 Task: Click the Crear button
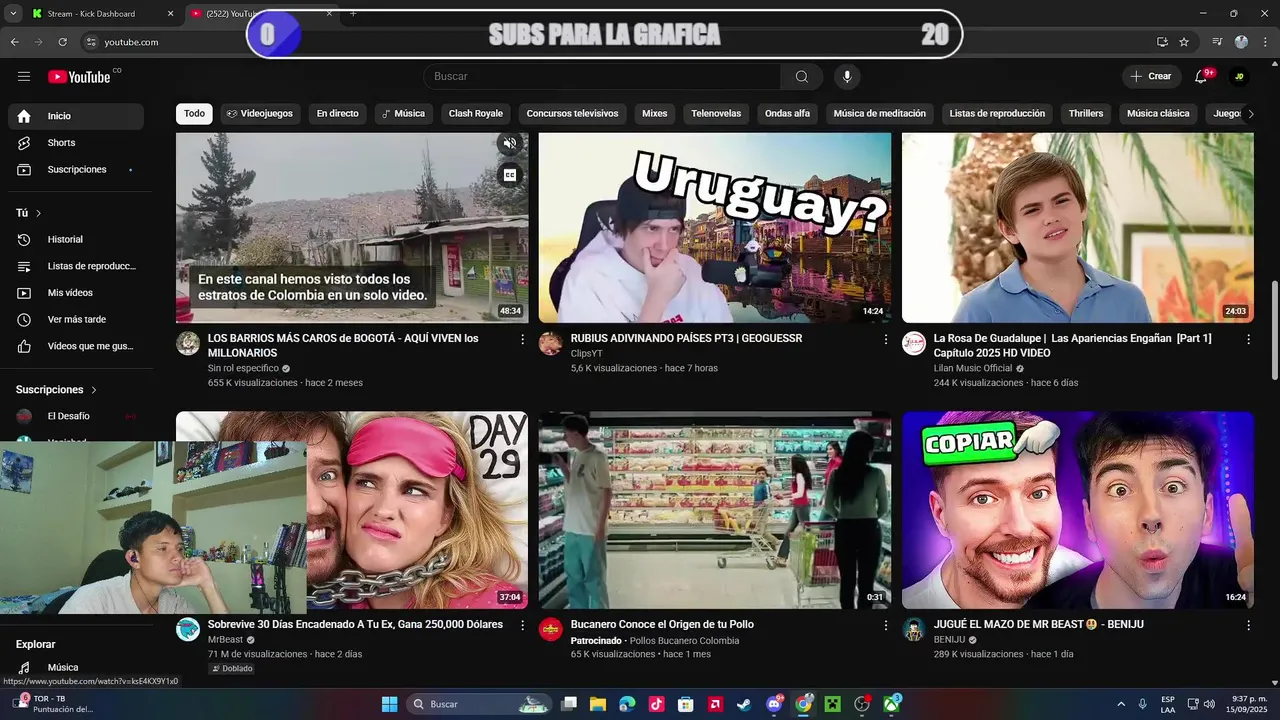(x=1151, y=77)
